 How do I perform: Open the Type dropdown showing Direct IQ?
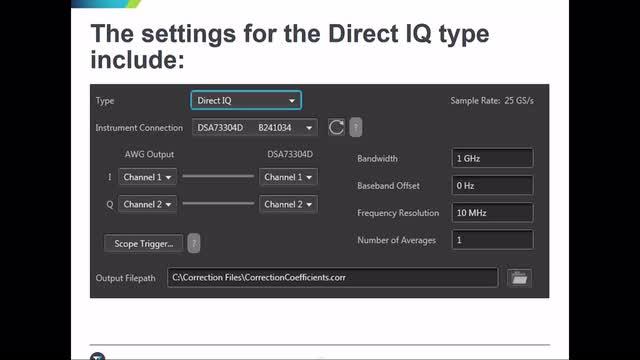click(x=246, y=100)
